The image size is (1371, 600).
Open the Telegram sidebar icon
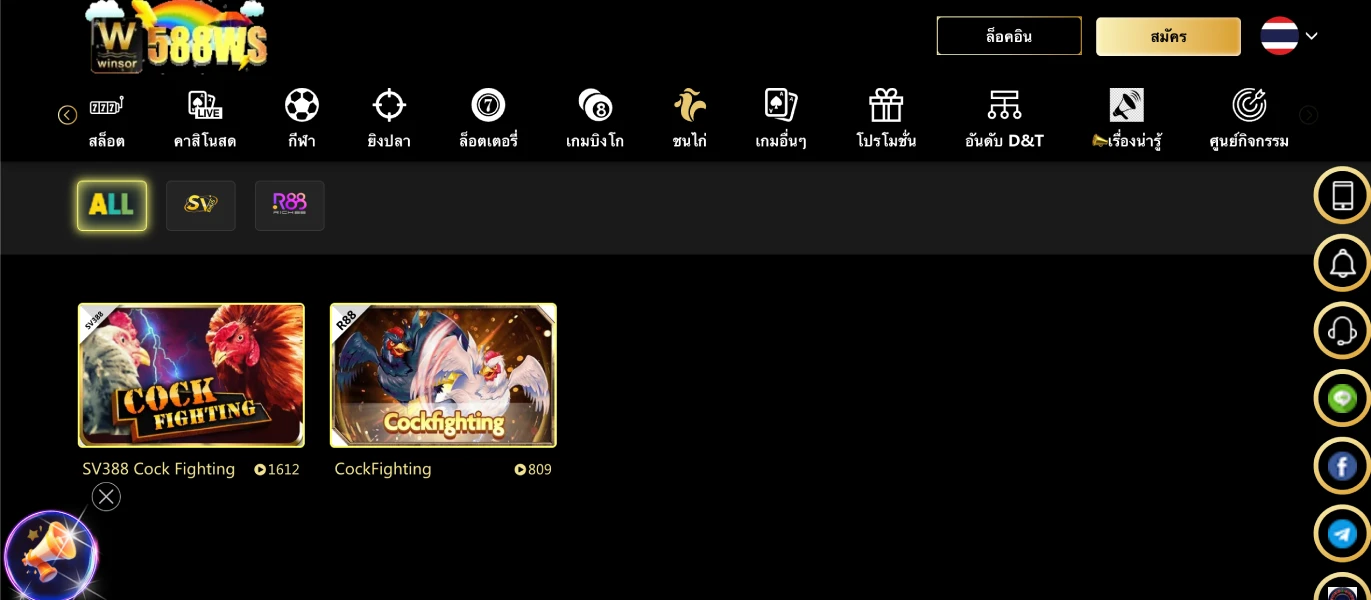[x=1342, y=534]
